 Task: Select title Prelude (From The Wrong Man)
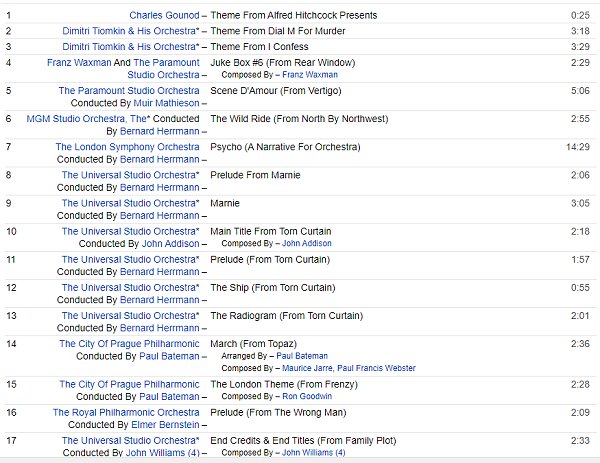278,412
